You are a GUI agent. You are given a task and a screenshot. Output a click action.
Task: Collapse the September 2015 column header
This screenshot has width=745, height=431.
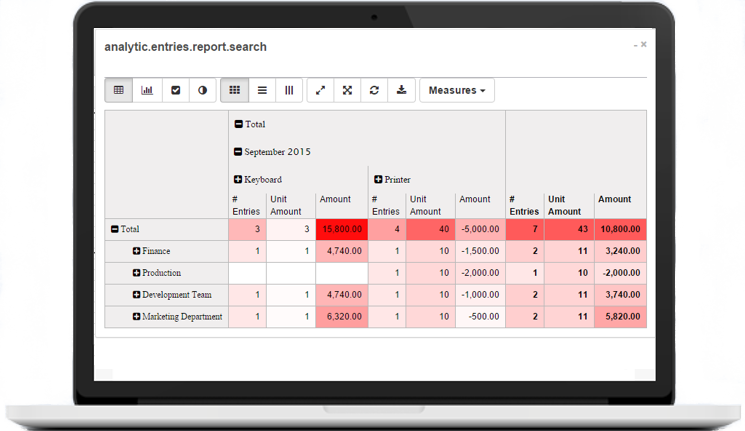pyautogui.click(x=239, y=152)
